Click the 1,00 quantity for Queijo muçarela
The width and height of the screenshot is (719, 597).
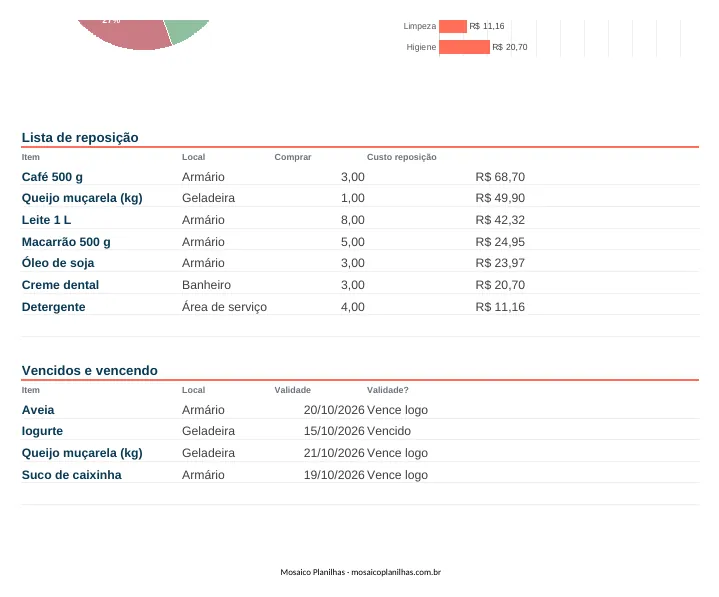[x=353, y=198]
